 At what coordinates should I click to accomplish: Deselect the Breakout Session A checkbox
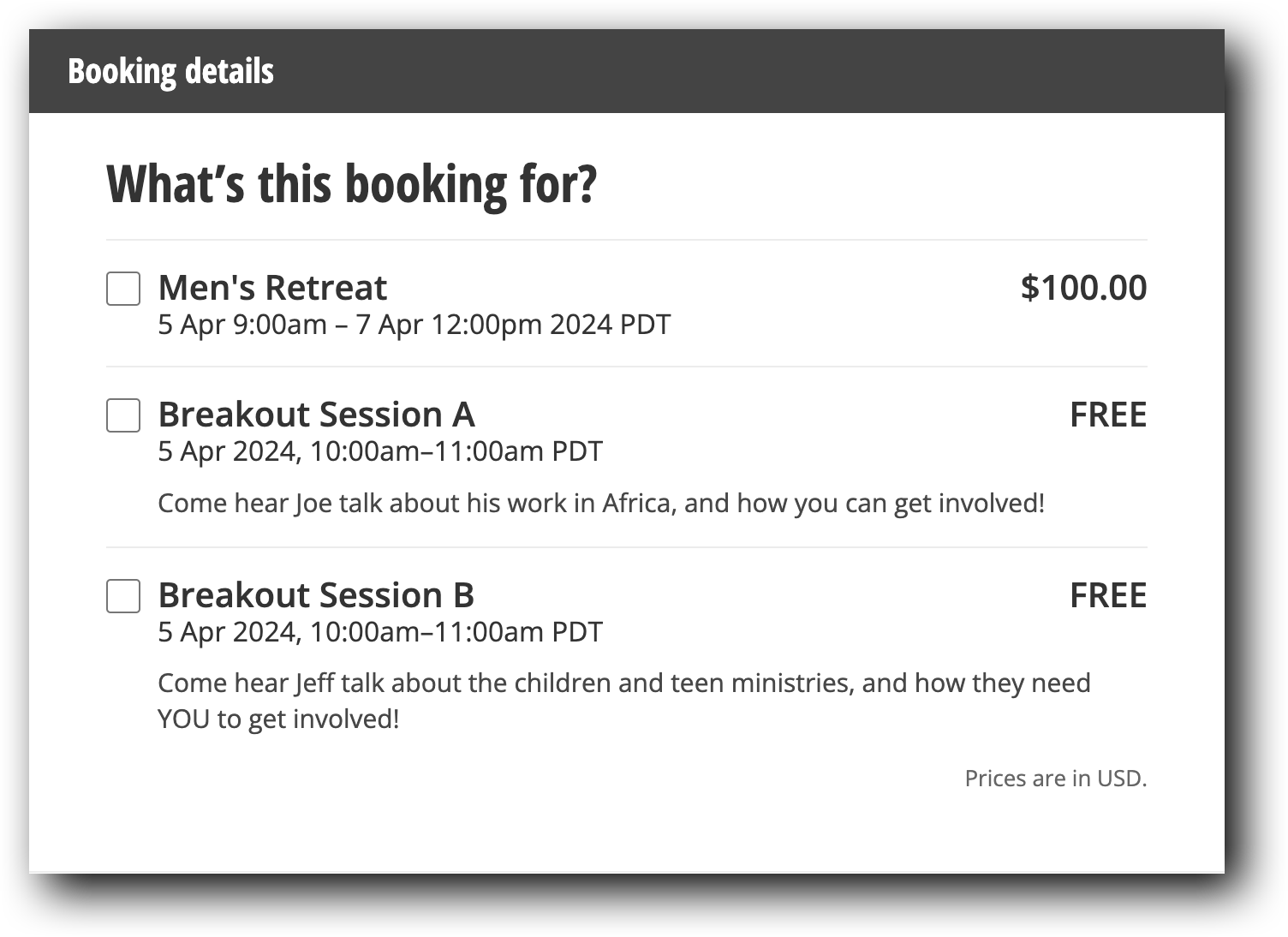122,417
